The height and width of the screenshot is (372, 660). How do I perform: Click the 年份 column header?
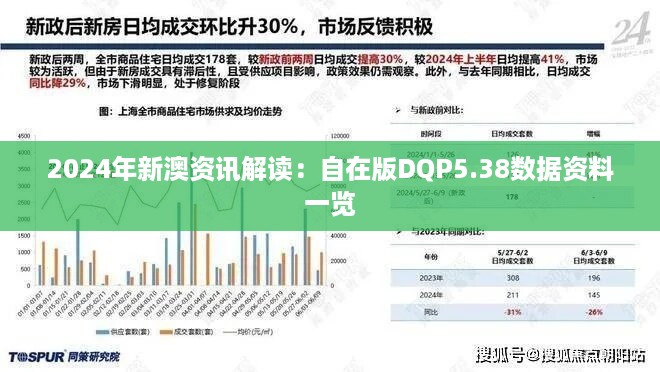click(x=431, y=257)
